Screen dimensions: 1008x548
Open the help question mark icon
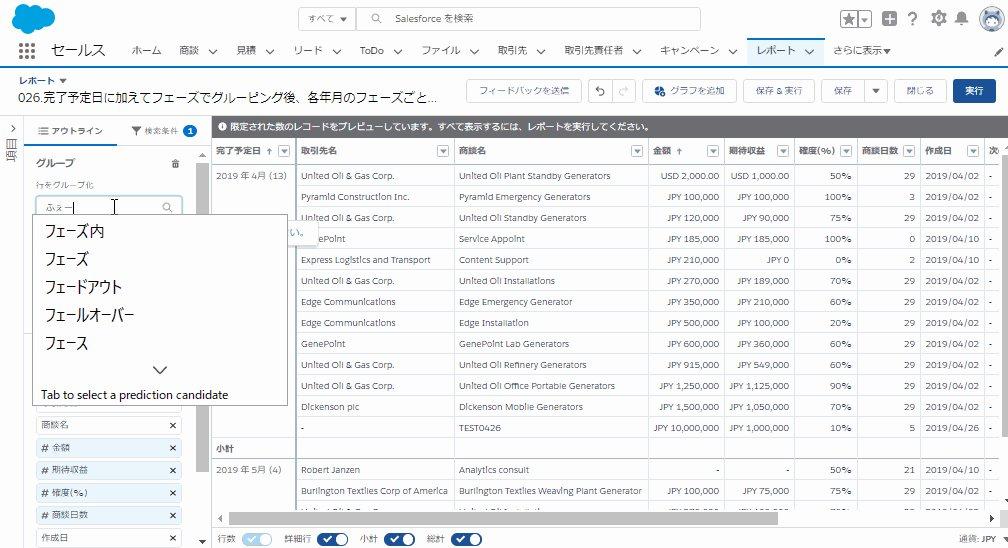pyautogui.click(x=912, y=19)
